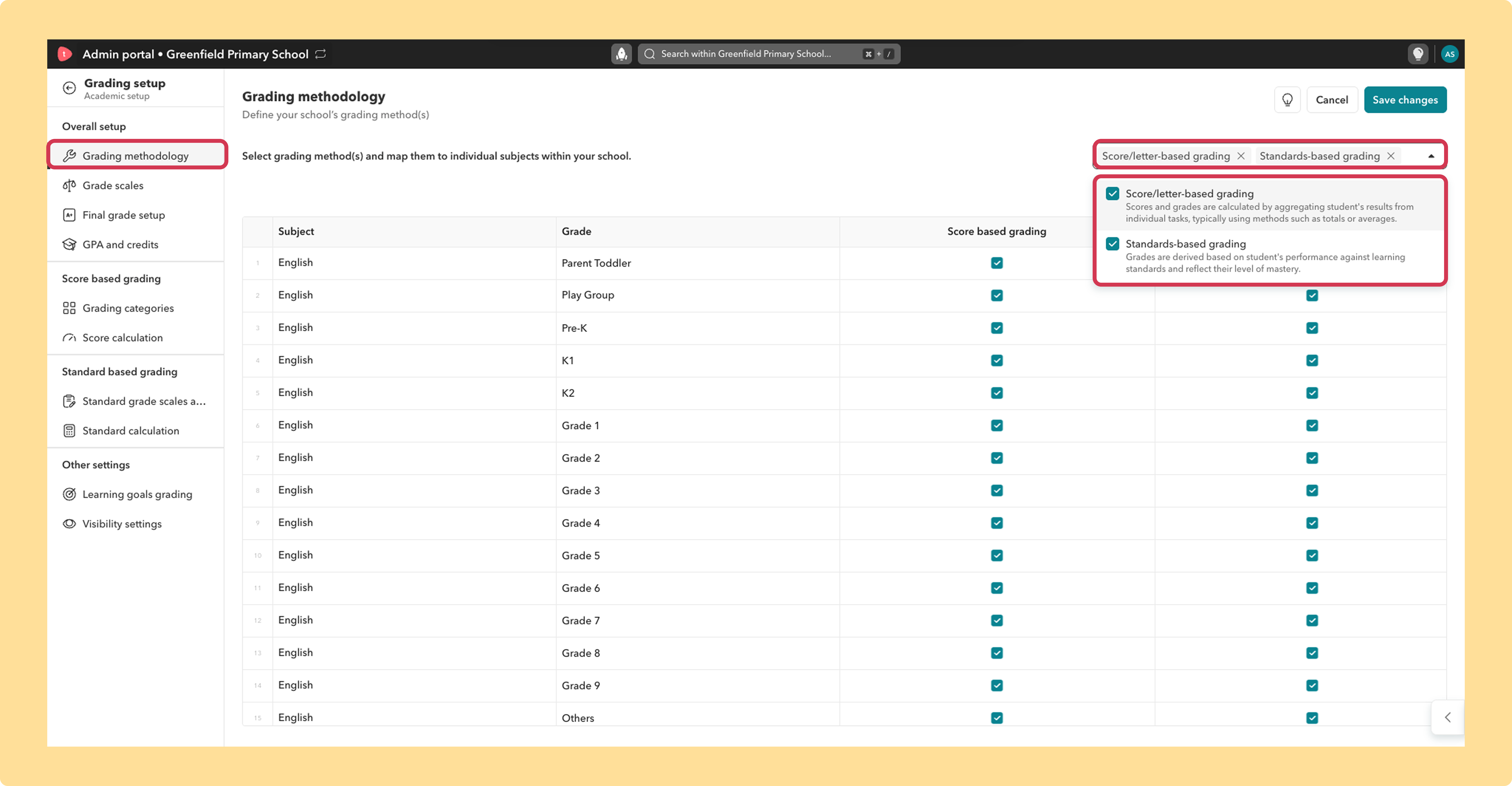Viewport: 1512px width, 786px height.
Task: Click the Play Group grade cell
Action: coord(697,295)
